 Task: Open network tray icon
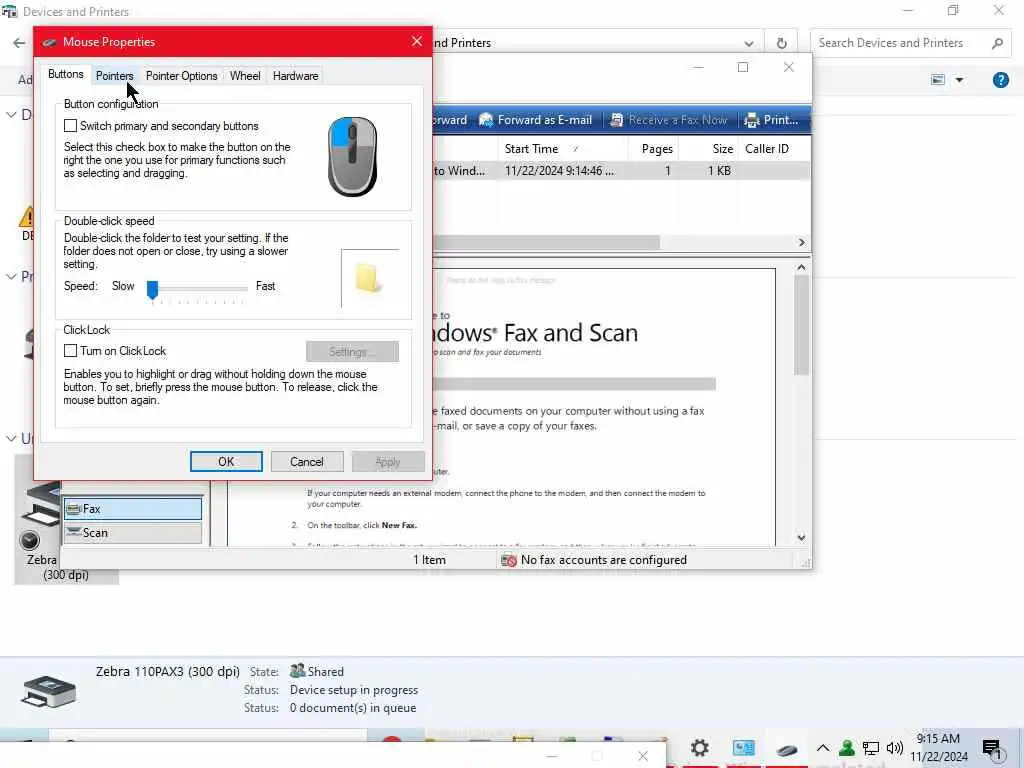click(871, 748)
